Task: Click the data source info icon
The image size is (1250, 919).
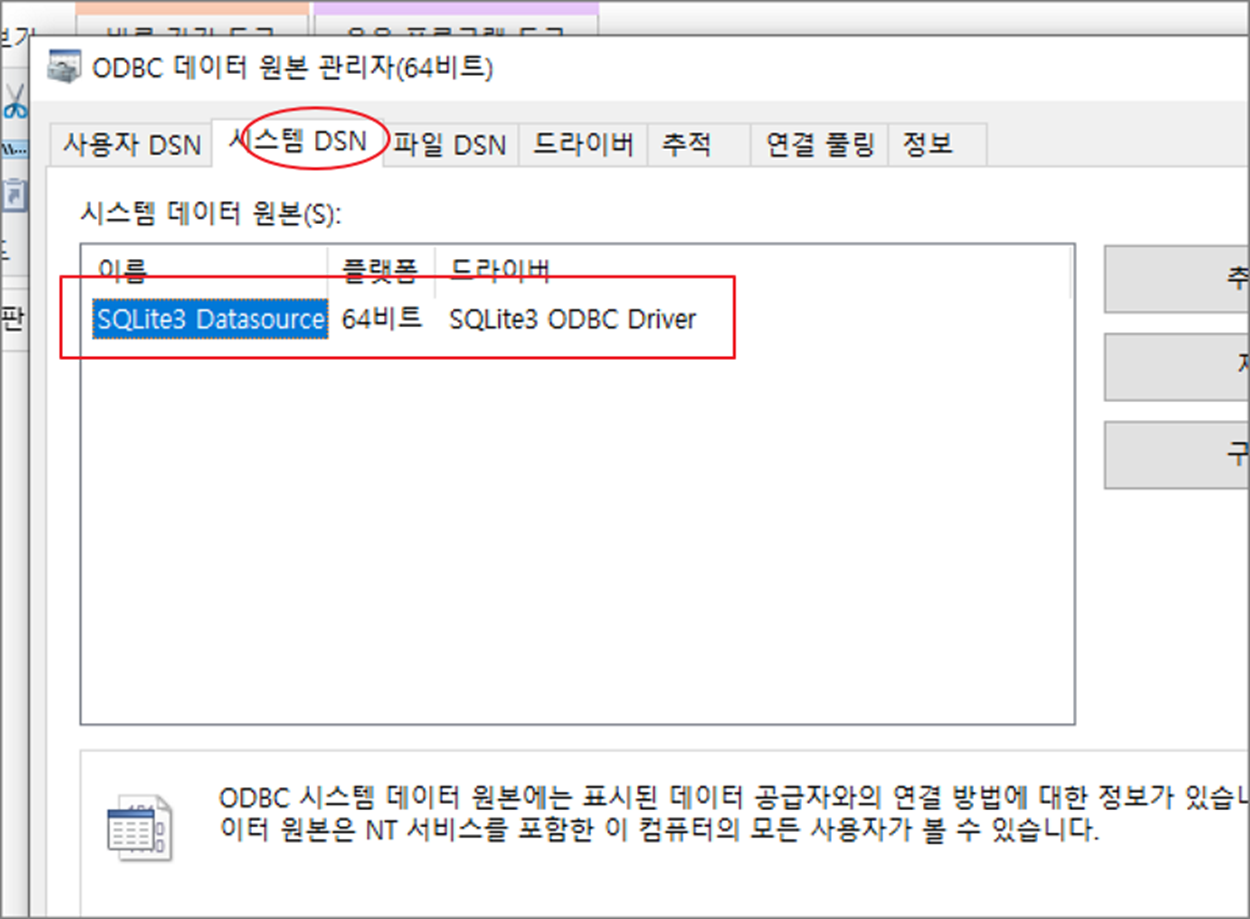Action: pos(139,828)
